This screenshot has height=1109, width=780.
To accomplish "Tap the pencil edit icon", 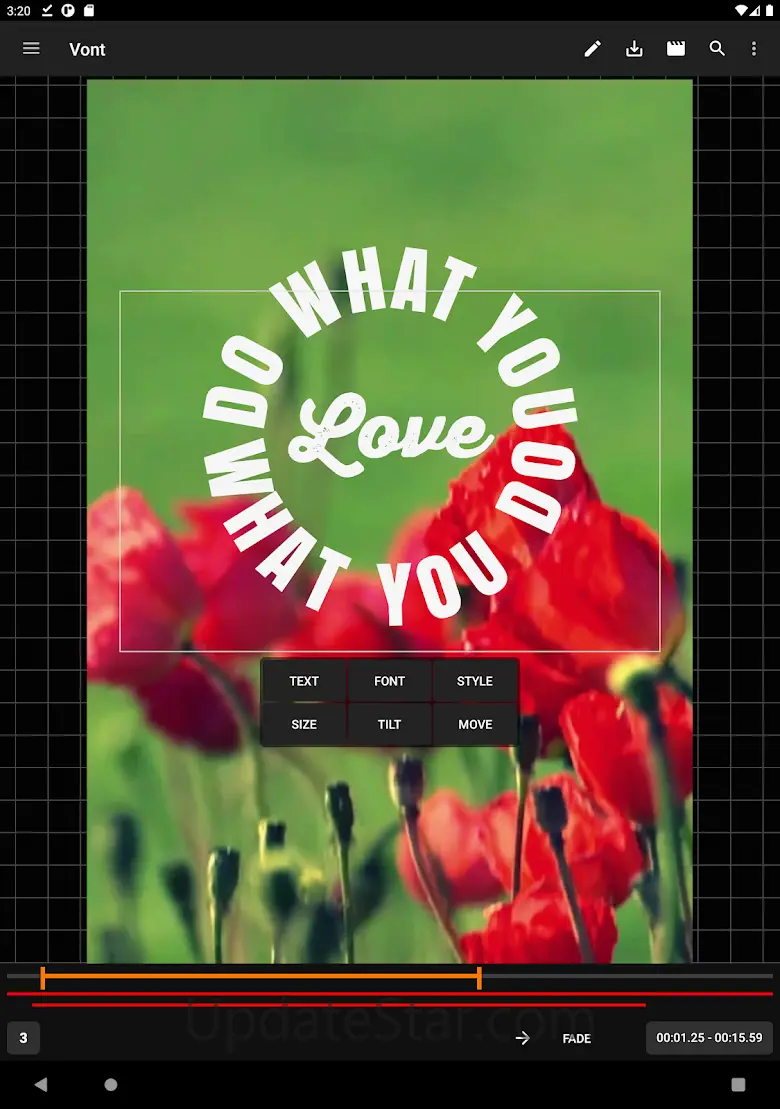I will pyautogui.click(x=593, y=49).
